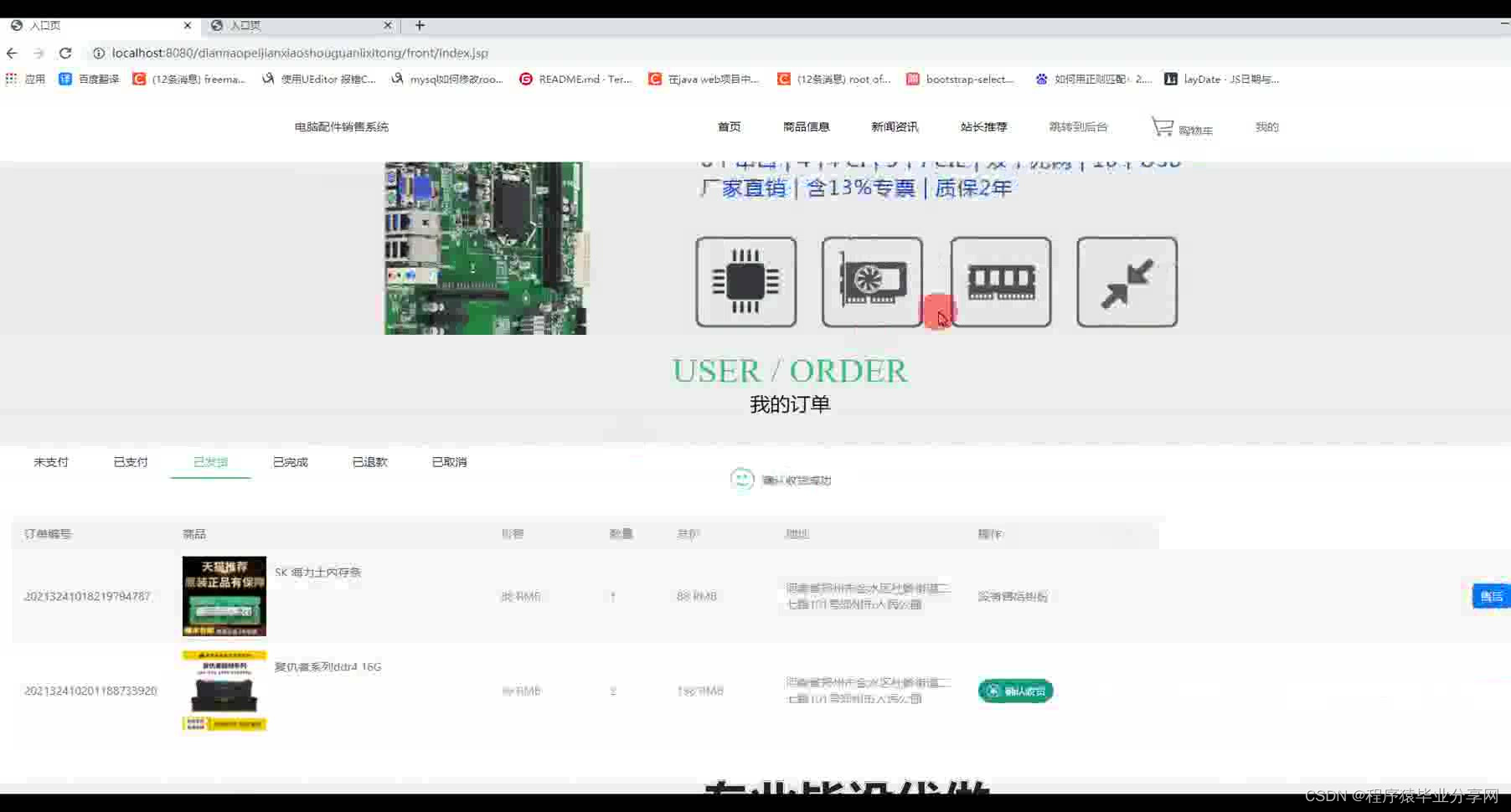The image size is (1511, 812).
Task: Click SK 海力士内存条 product thumbnail
Action: (x=224, y=596)
